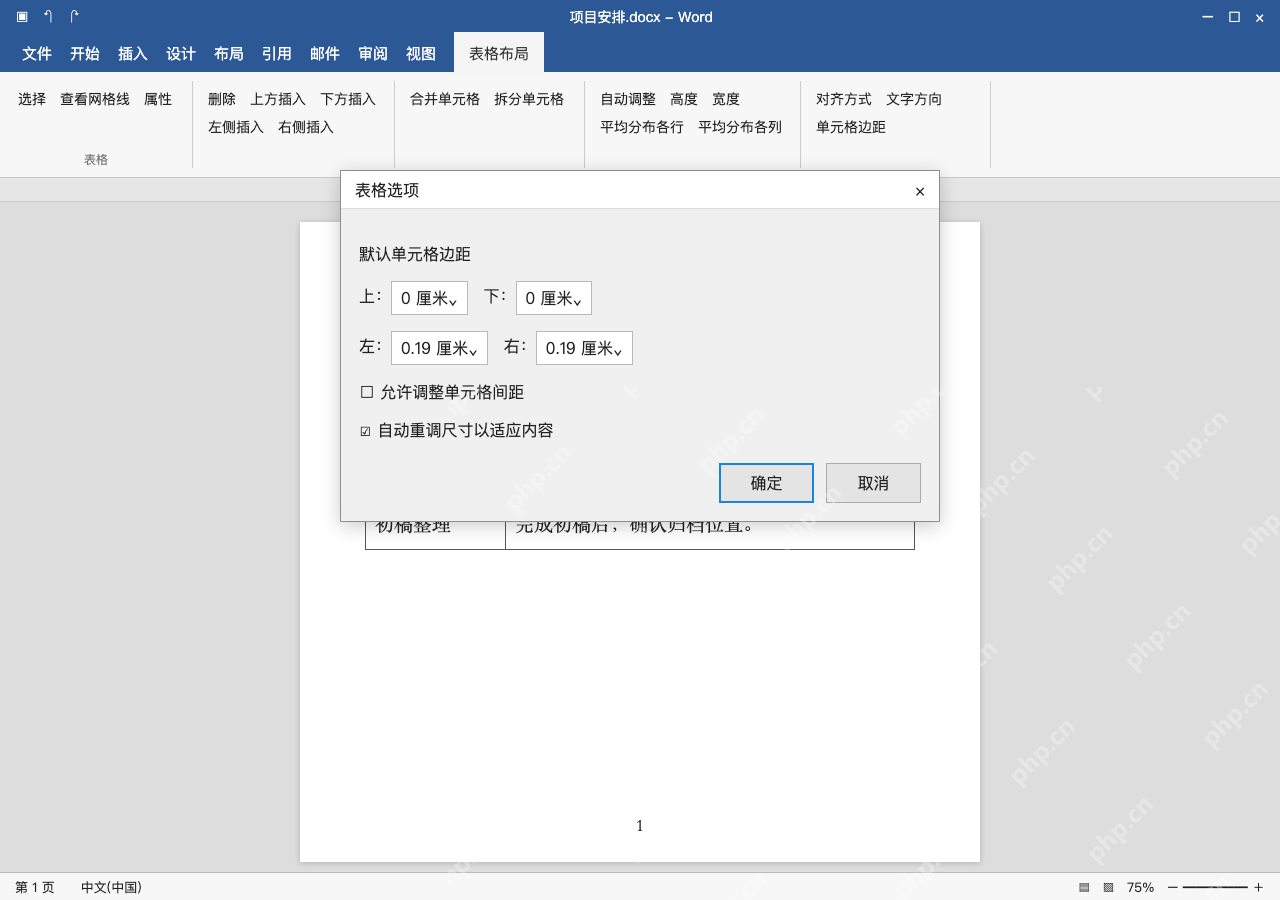Click 上方插入 command
The width and height of the screenshot is (1280, 900).
(278, 99)
